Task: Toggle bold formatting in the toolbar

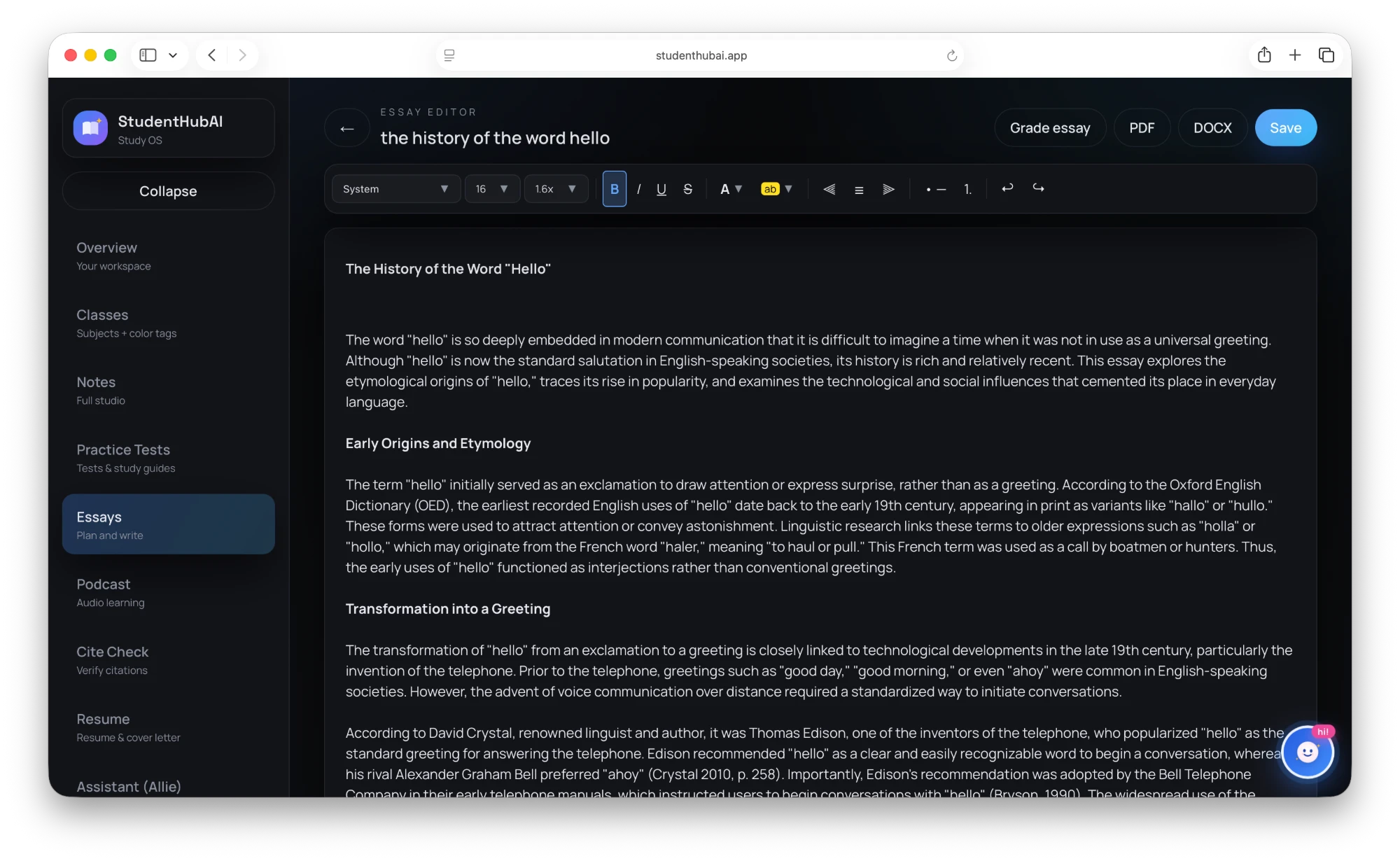Action: (x=614, y=189)
